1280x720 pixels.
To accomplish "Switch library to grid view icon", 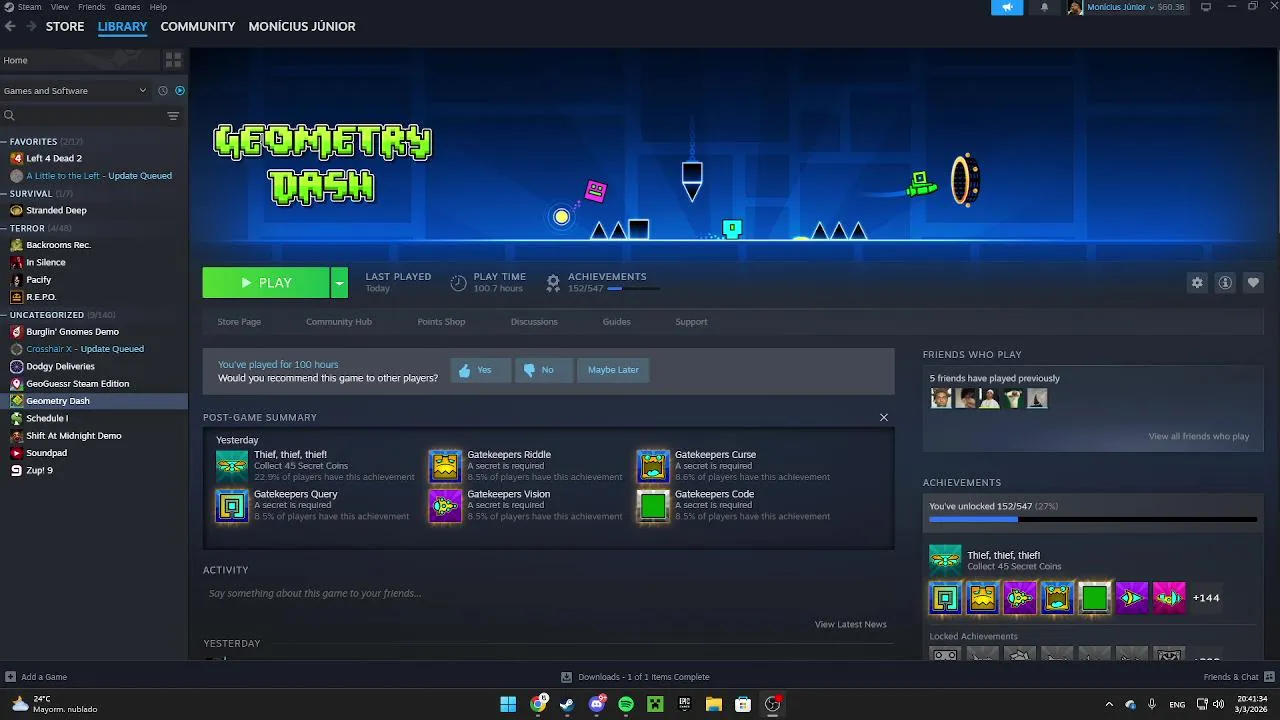I will (173, 60).
